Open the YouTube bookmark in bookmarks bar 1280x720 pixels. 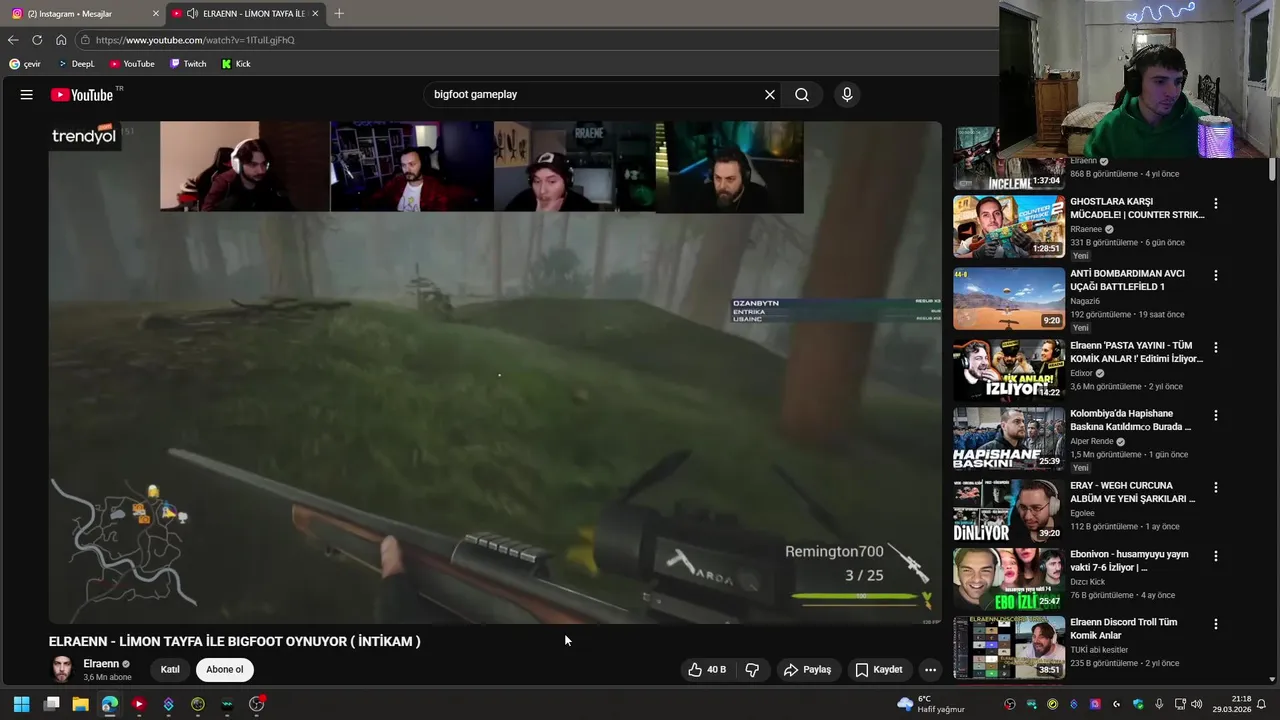pyautogui.click(x=132, y=64)
